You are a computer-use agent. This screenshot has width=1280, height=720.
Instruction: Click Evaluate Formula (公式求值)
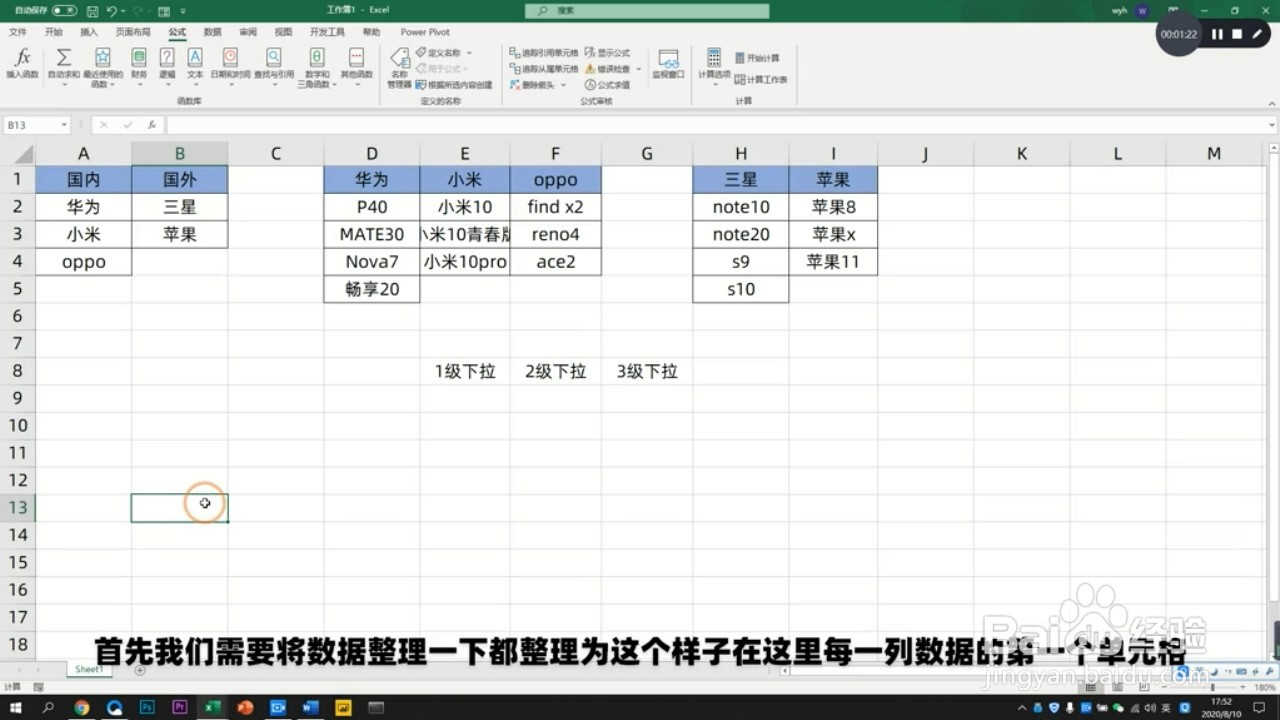[607, 85]
